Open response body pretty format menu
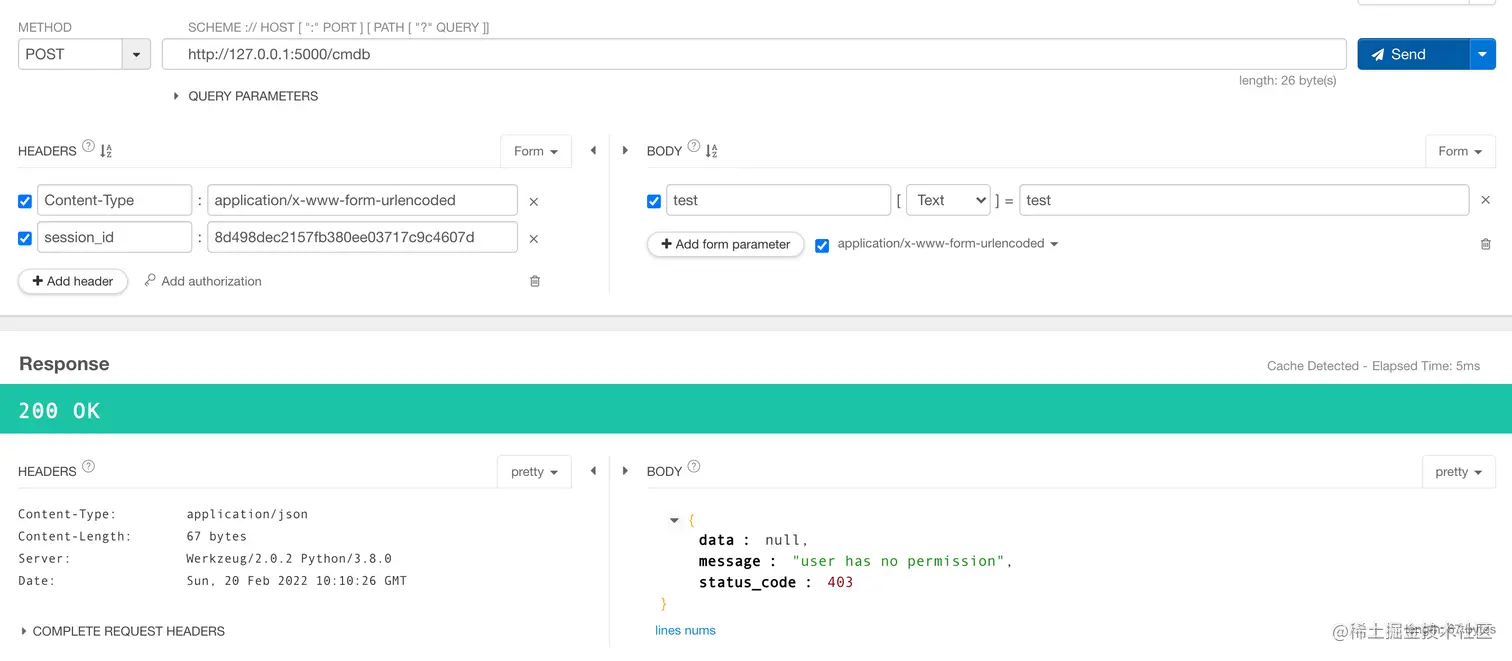This screenshot has height=661, width=1512. (x=1458, y=472)
